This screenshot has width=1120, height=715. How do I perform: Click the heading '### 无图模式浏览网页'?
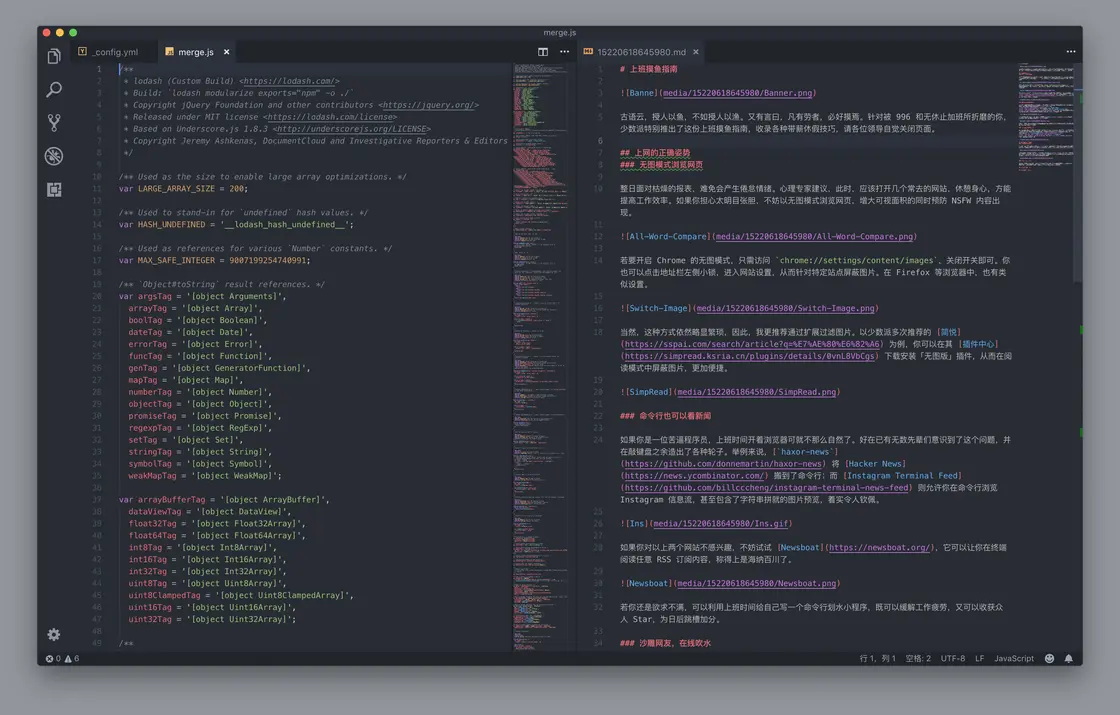click(661, 165)
